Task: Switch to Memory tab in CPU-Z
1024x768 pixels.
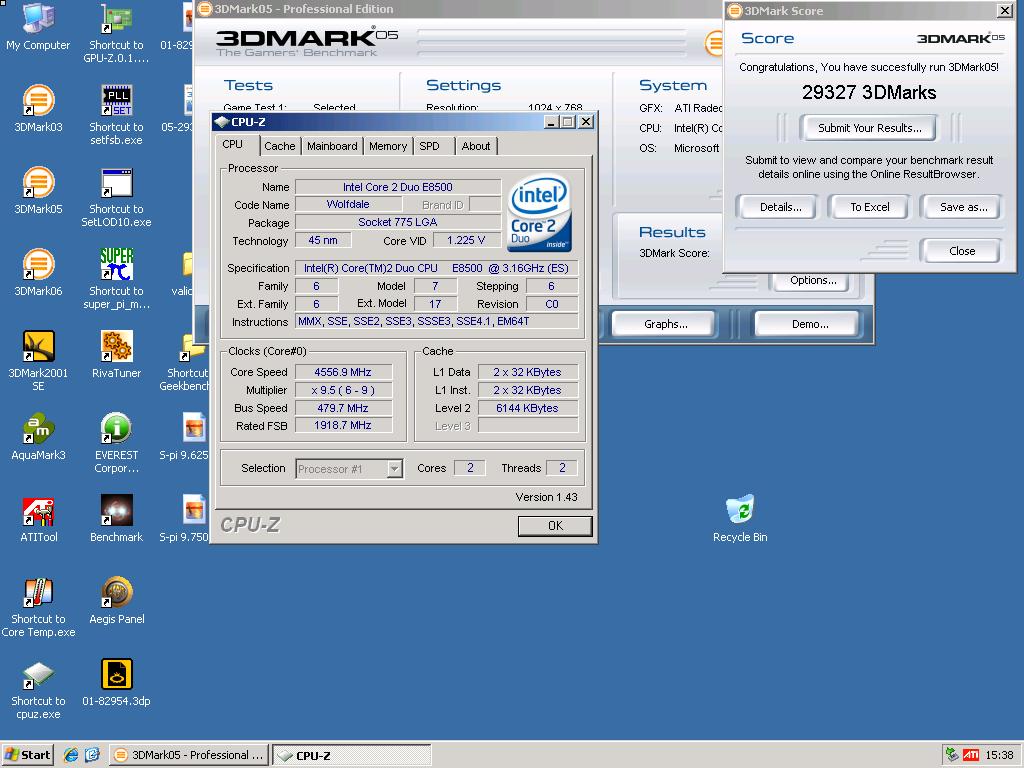Action: click(387, 146)
